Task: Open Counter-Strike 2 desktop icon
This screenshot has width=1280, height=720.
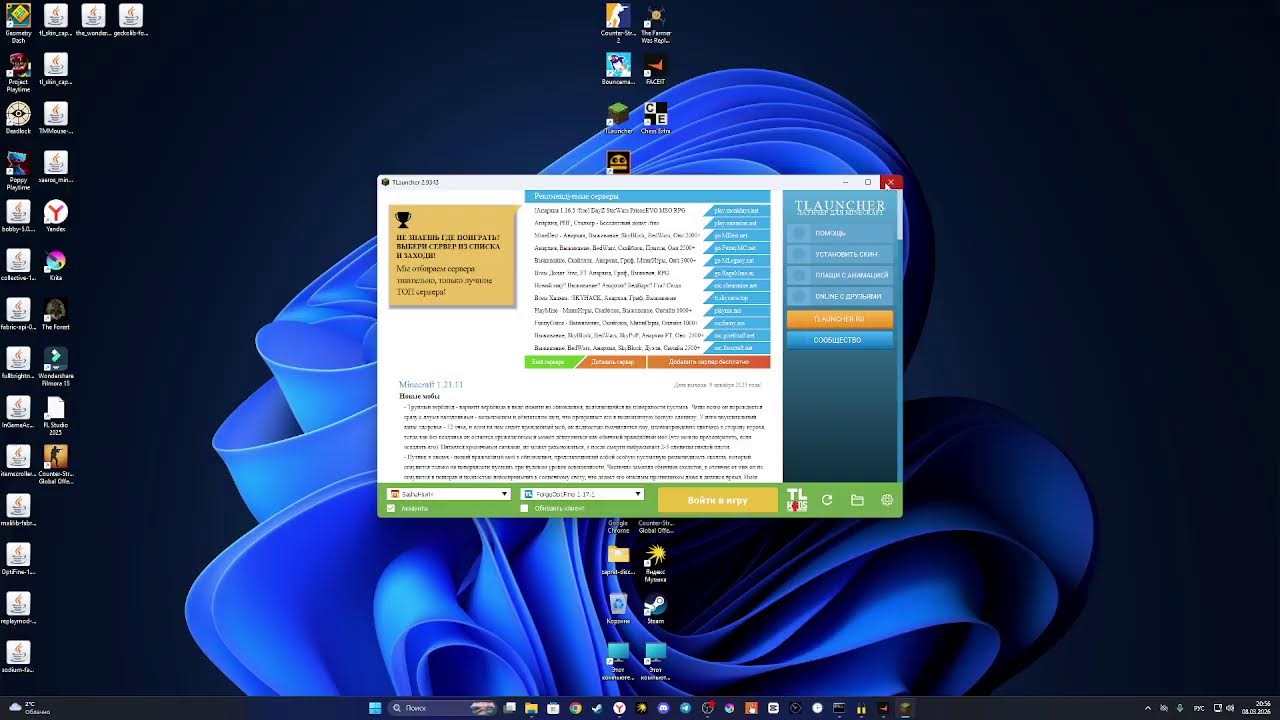Action: pyautogui.click(x=618, y=23)
